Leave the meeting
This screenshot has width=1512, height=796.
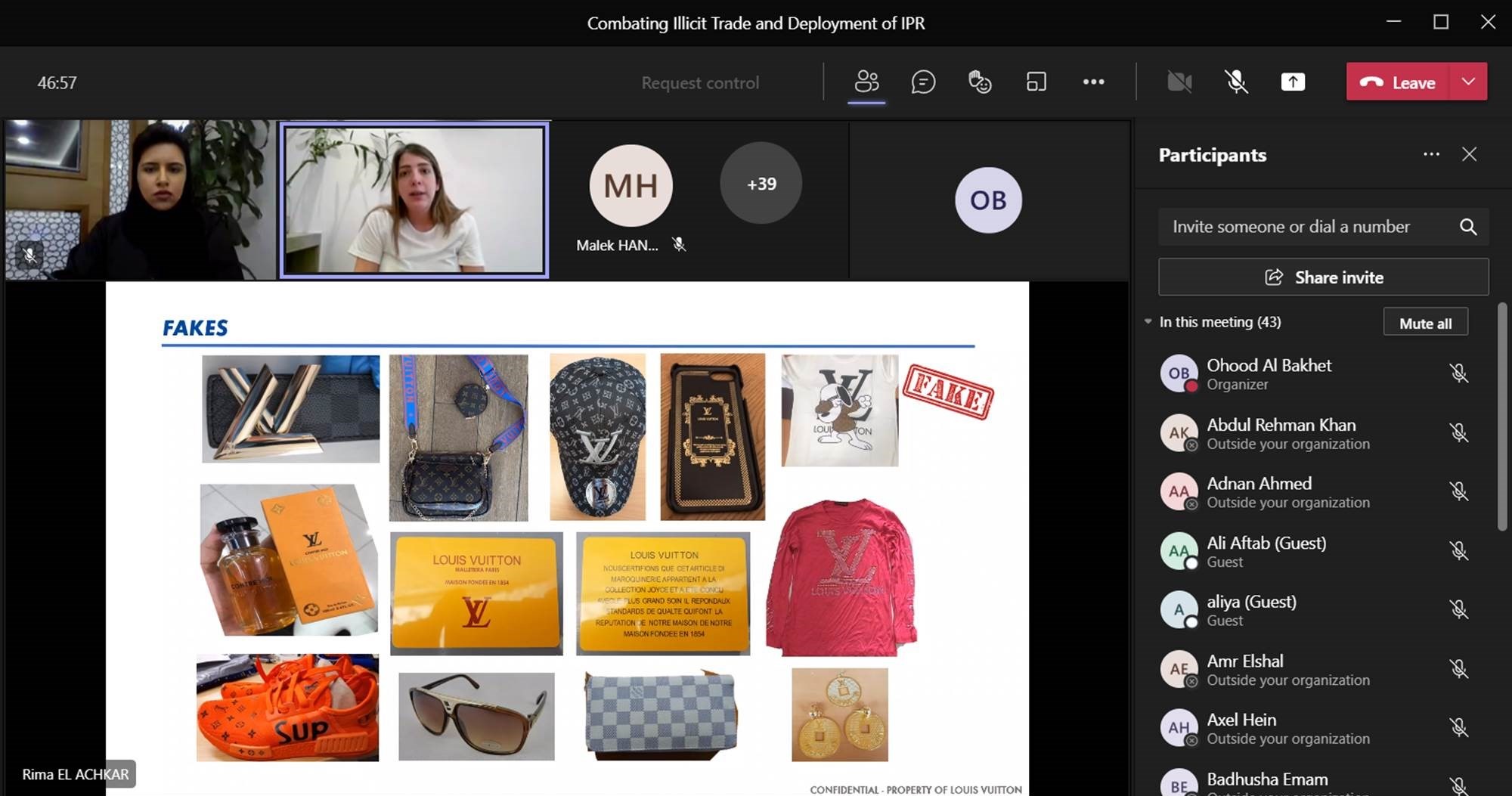(1397, 82)
